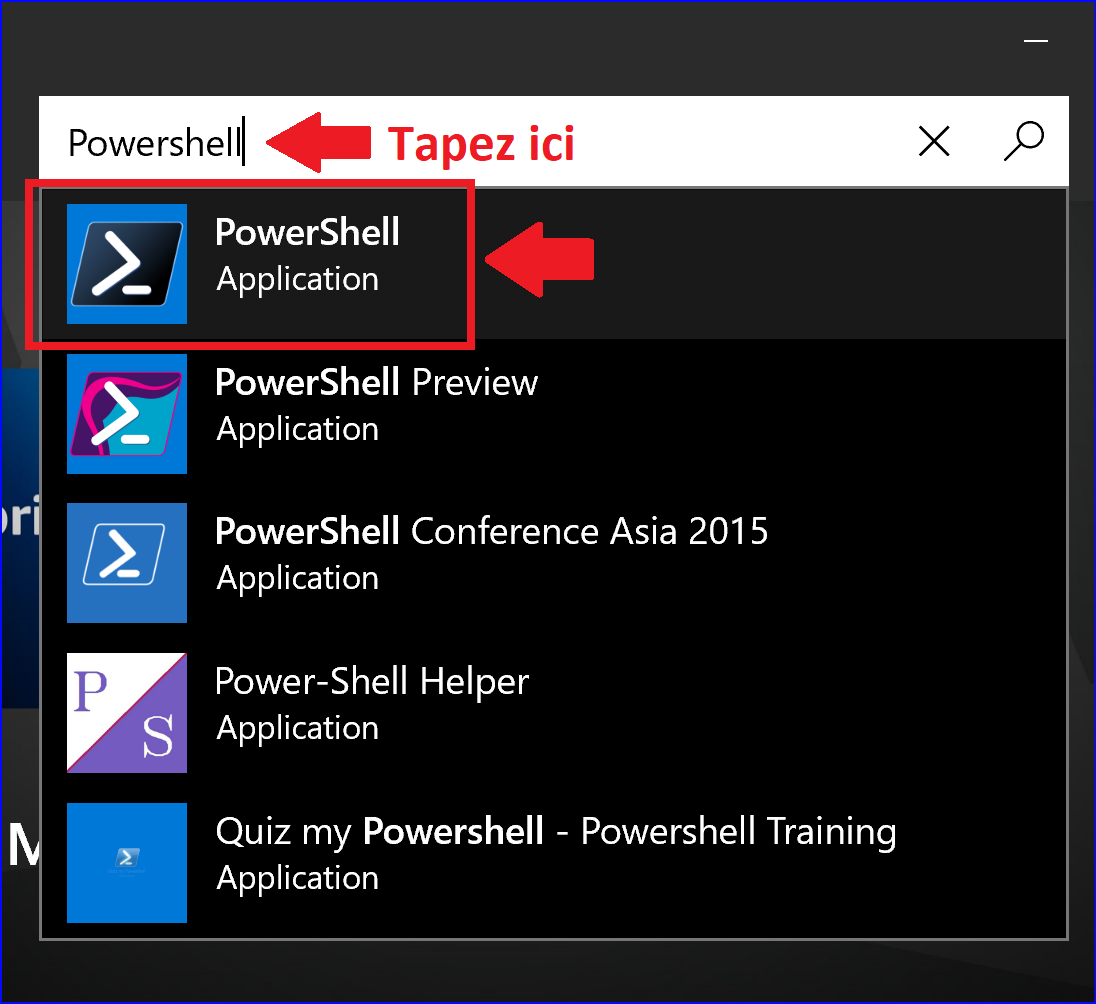Click the PowerShell Conference Asia 2015 icon
Viewport: 1096px width, 1004px height.
[127, 563]
